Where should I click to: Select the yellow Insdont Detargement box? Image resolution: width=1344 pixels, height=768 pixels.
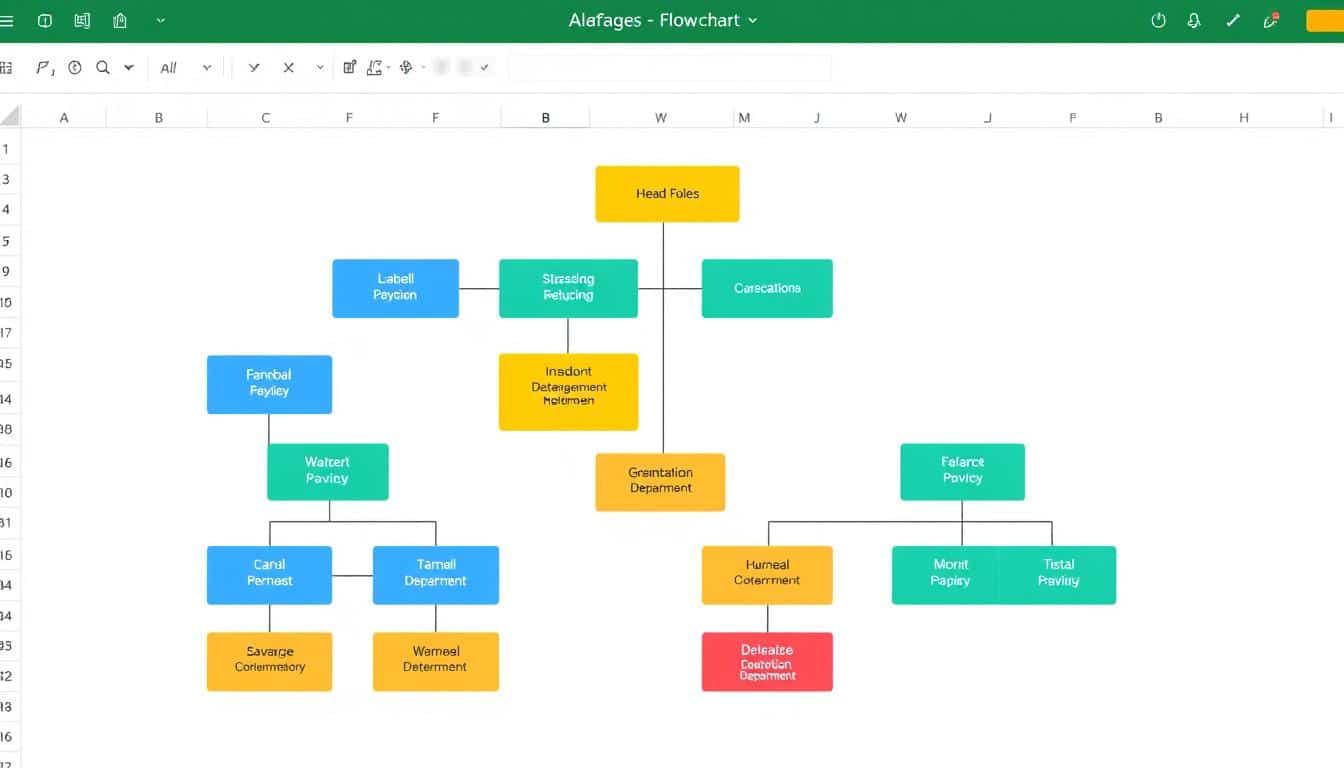point(568,392)
